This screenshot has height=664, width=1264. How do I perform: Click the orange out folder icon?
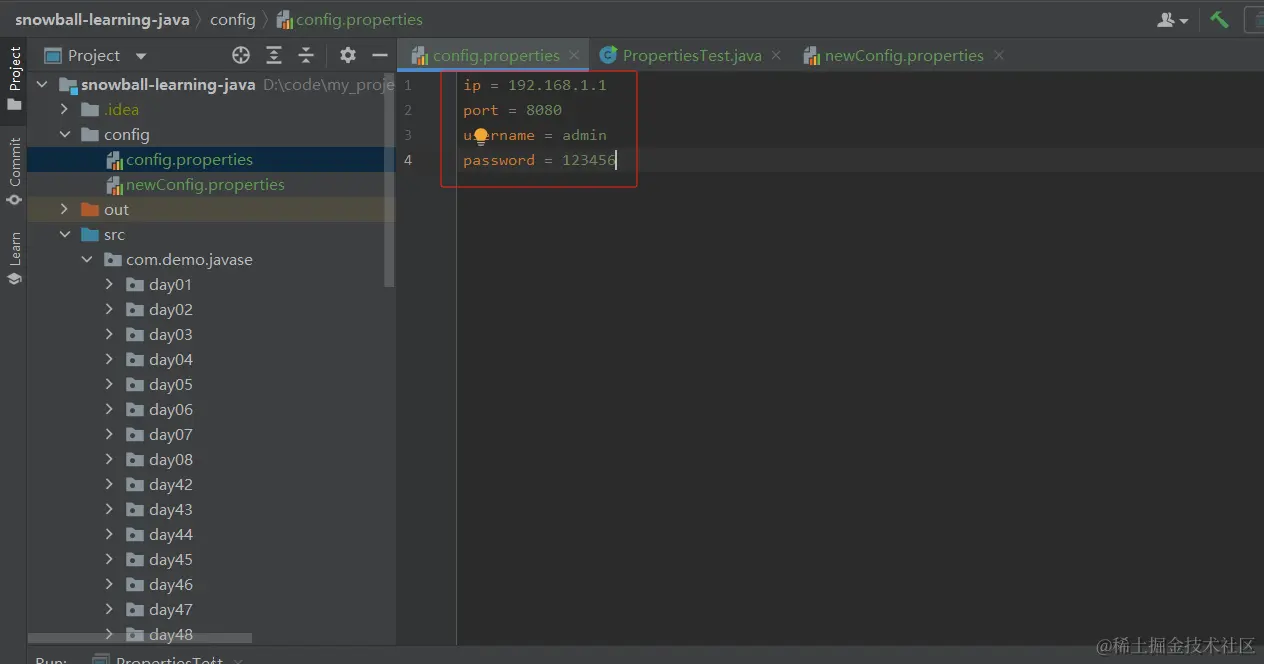point(90,210)
